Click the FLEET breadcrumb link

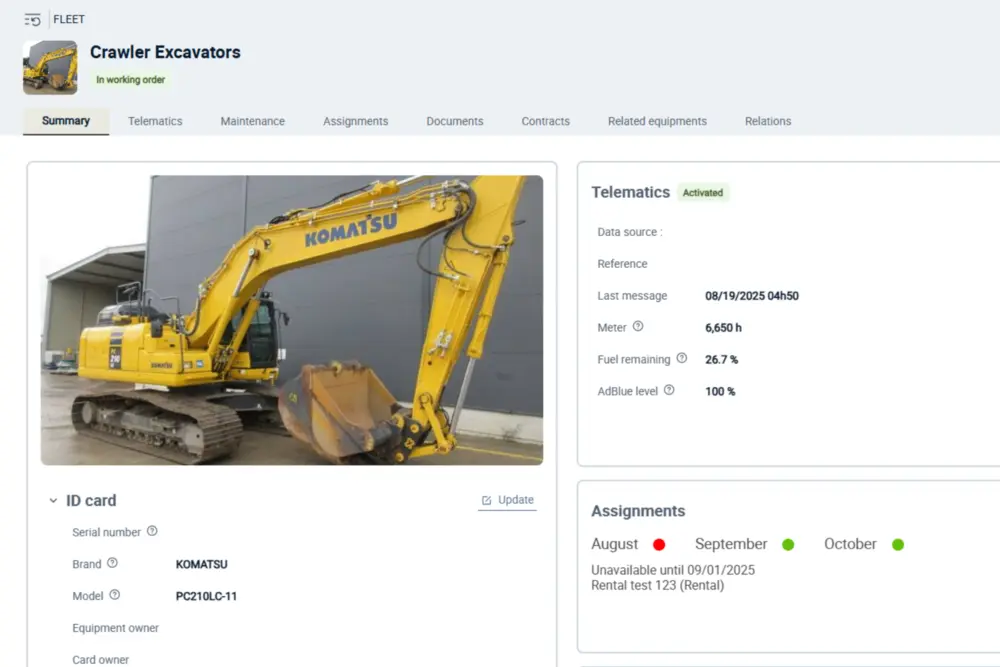69,19
